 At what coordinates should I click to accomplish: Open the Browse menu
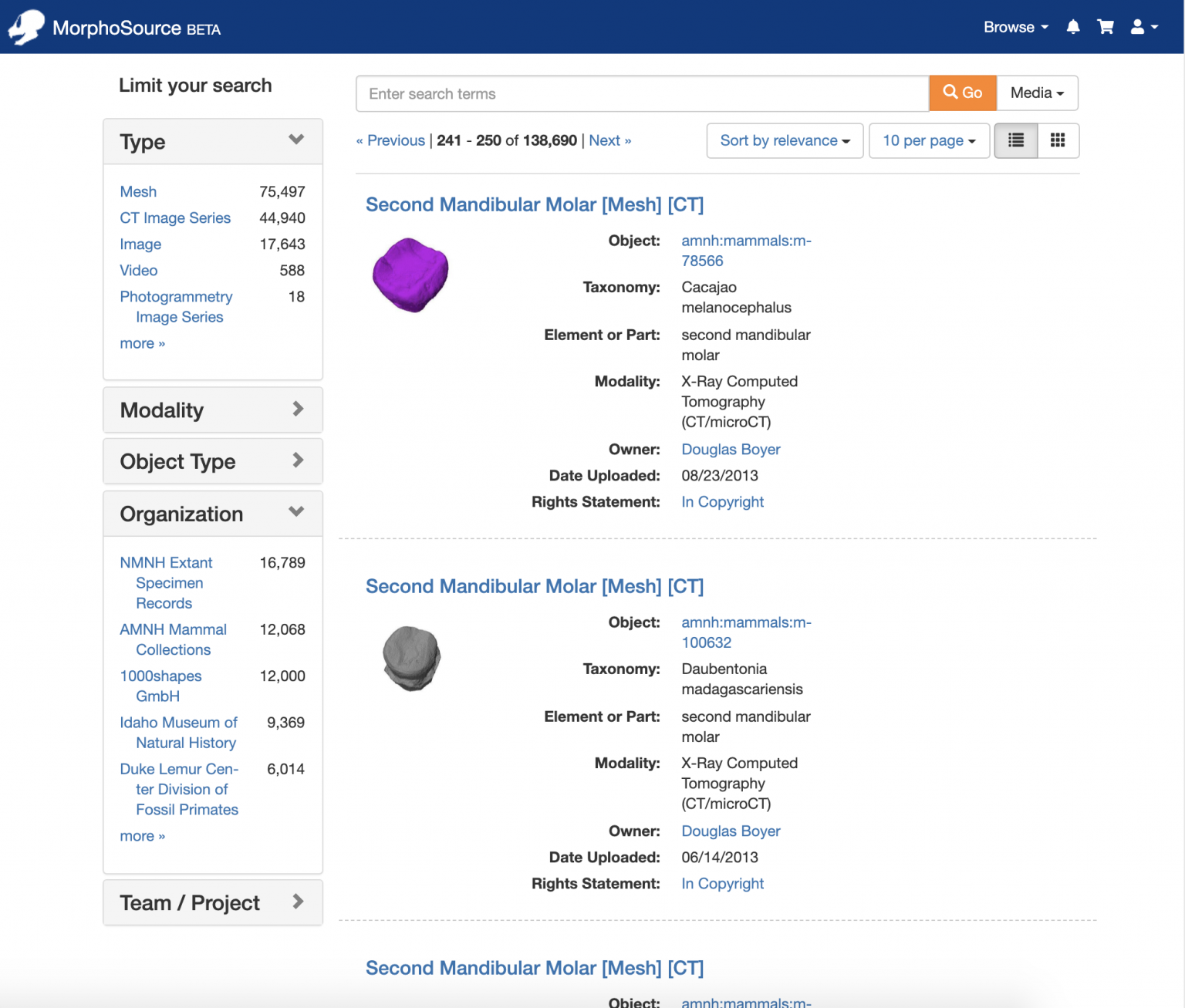point(1015,26)
